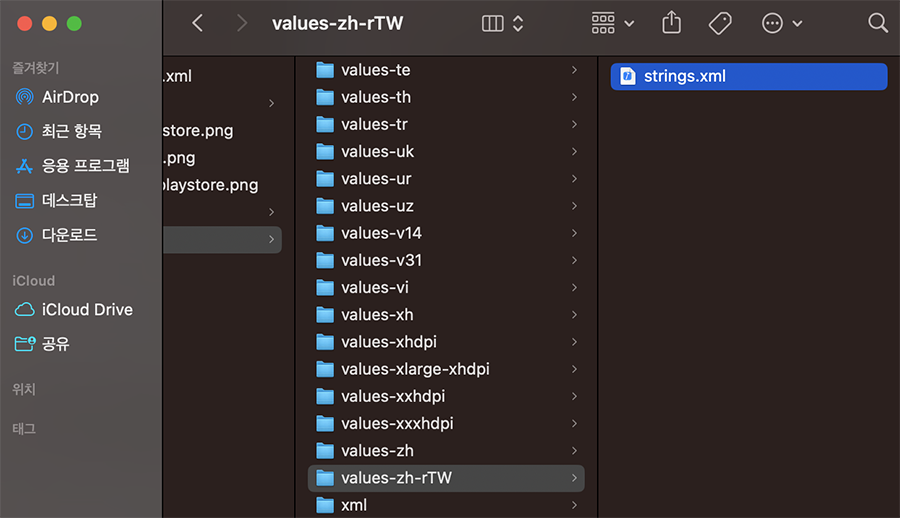900x518 pixels.
Task: Click the strings.xml file icon
Action: click(627, 76)
